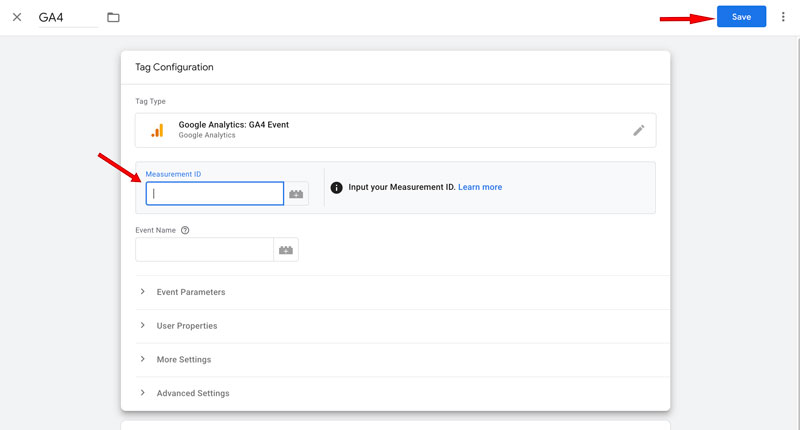Close the tag editor with the X icon
Image resolution: width=800 pixels, height=430 pixels.
coord(17,17)
